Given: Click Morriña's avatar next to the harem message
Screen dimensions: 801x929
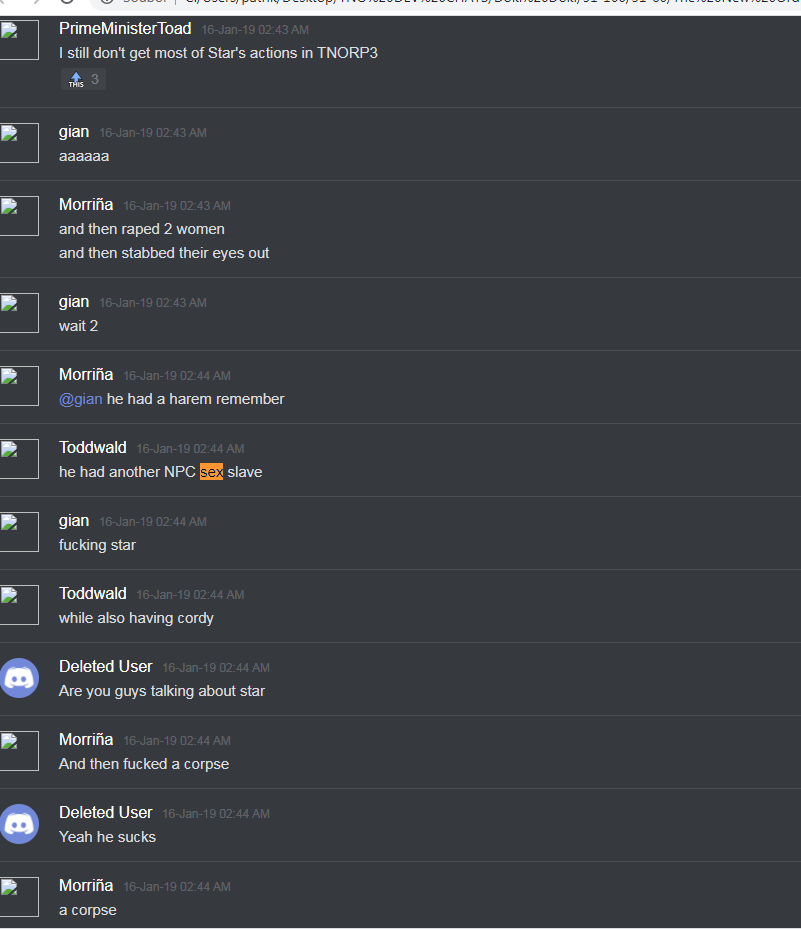Looking at the screenshot, I should (x=19, y=386).
